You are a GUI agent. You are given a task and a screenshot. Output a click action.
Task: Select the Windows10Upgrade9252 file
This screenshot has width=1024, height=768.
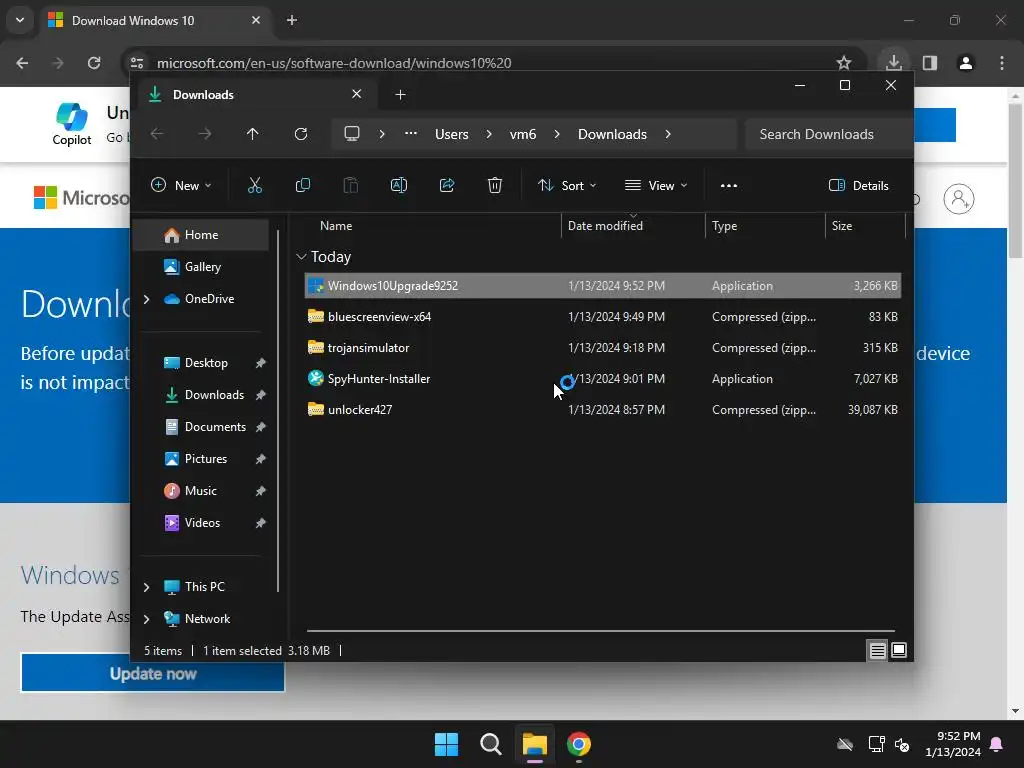[x=603, y=286]
